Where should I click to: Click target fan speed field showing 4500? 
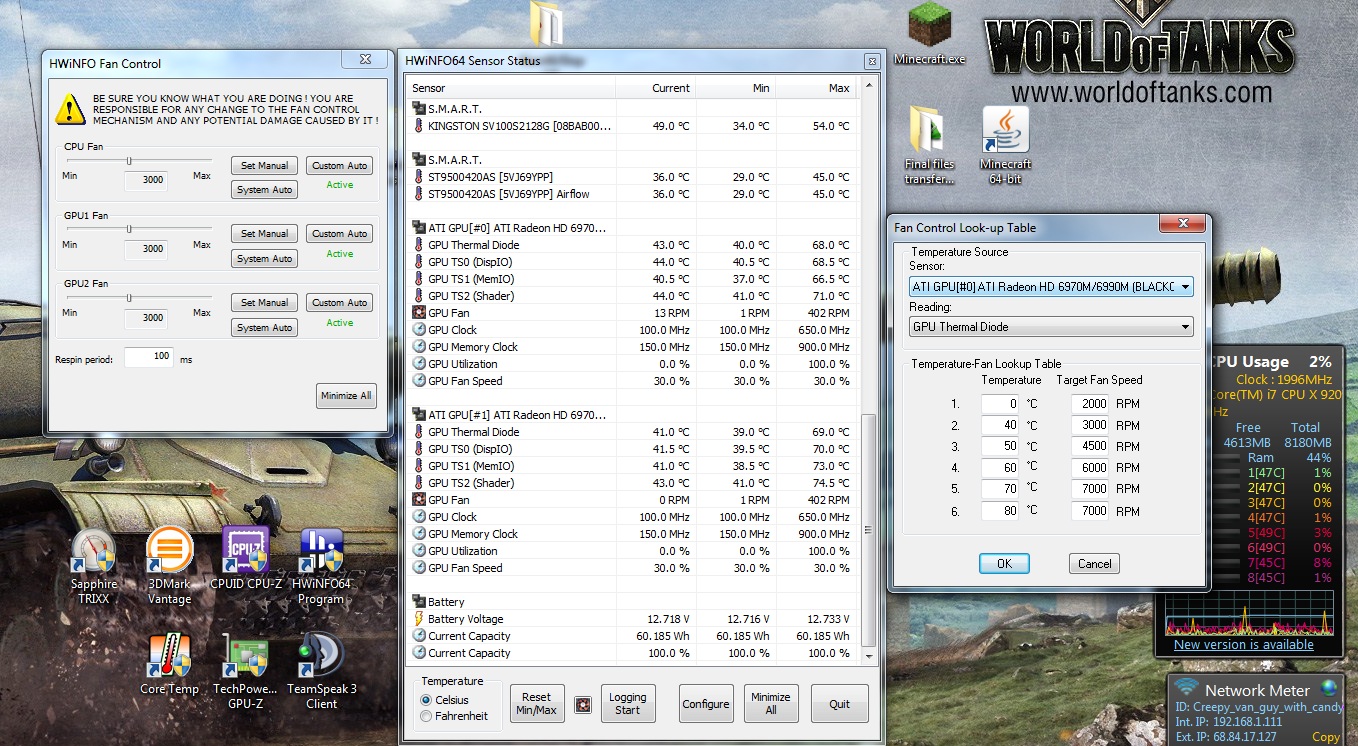(1090, 447)
